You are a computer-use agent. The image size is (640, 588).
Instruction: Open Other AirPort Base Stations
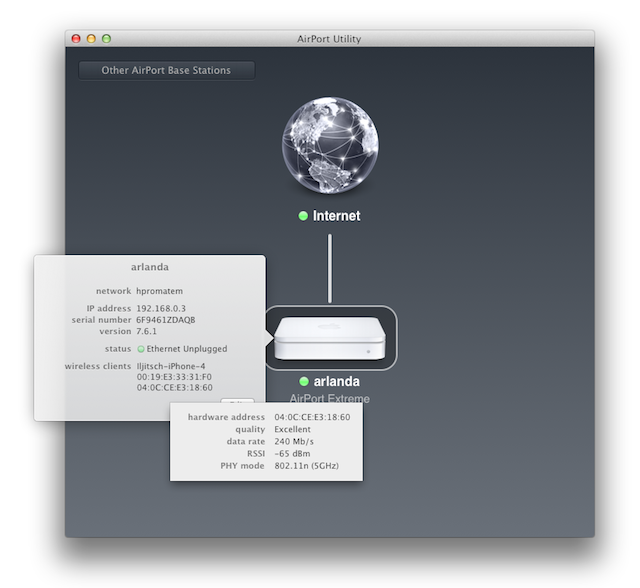pyautogui.click(x=167, y=70)
